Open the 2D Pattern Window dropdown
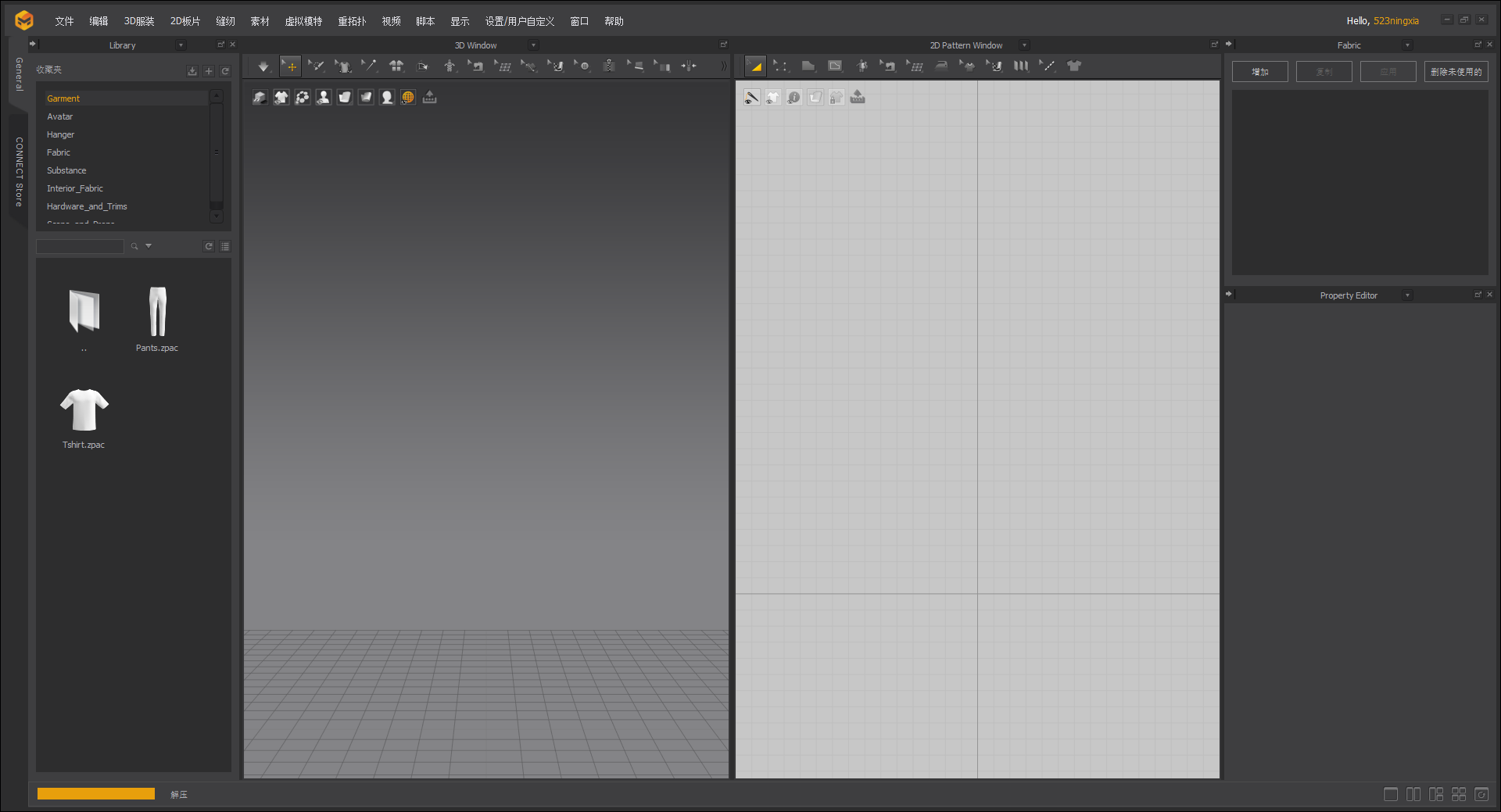The image size is (1501, 812). 1023,45
